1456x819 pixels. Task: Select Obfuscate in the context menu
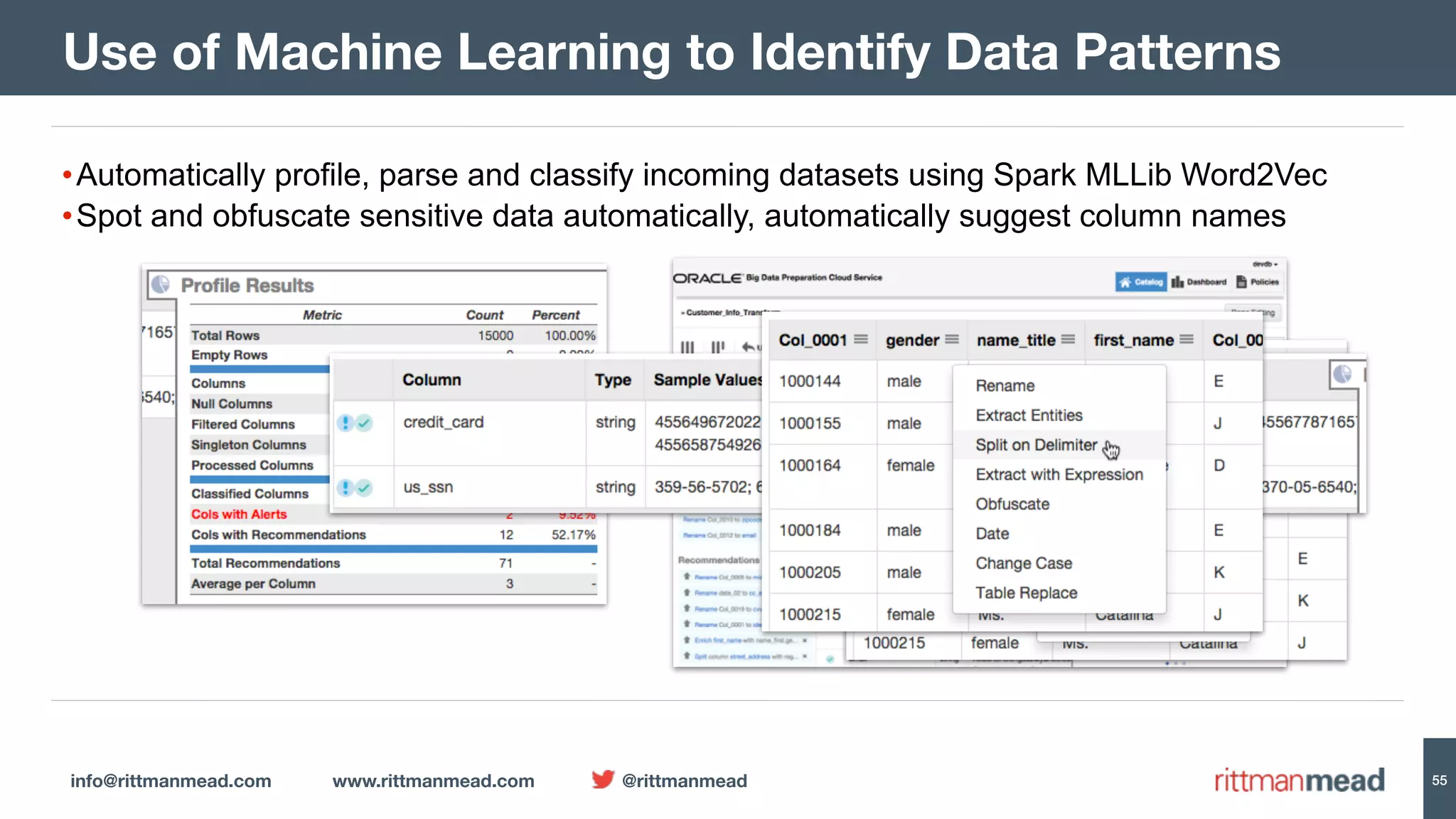[x=1012, y=504]
